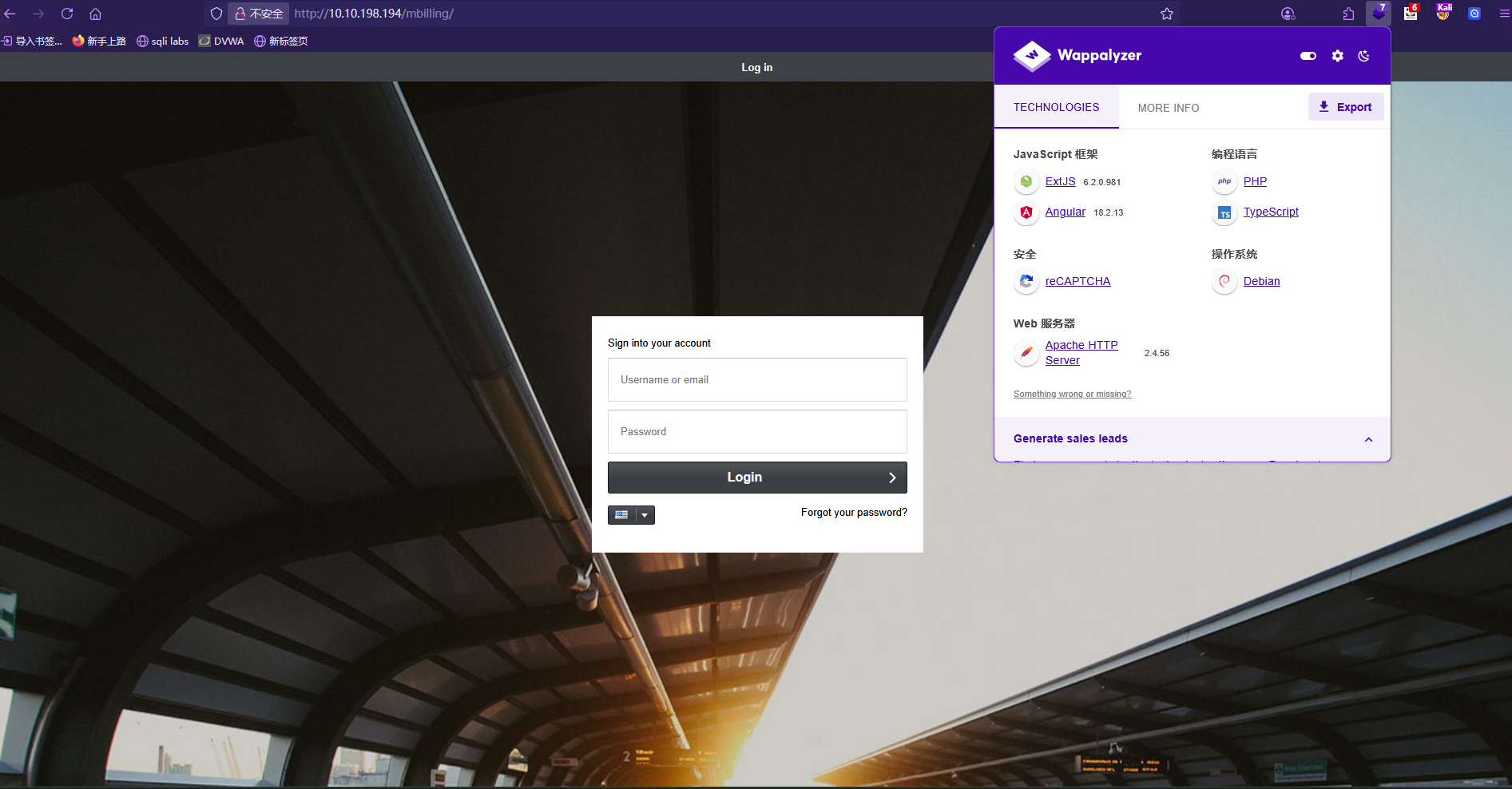Toggle the Wappalyzer enable switch
The height and width of the screenshot is (789, 1512).
click(x=1308, y=56)
